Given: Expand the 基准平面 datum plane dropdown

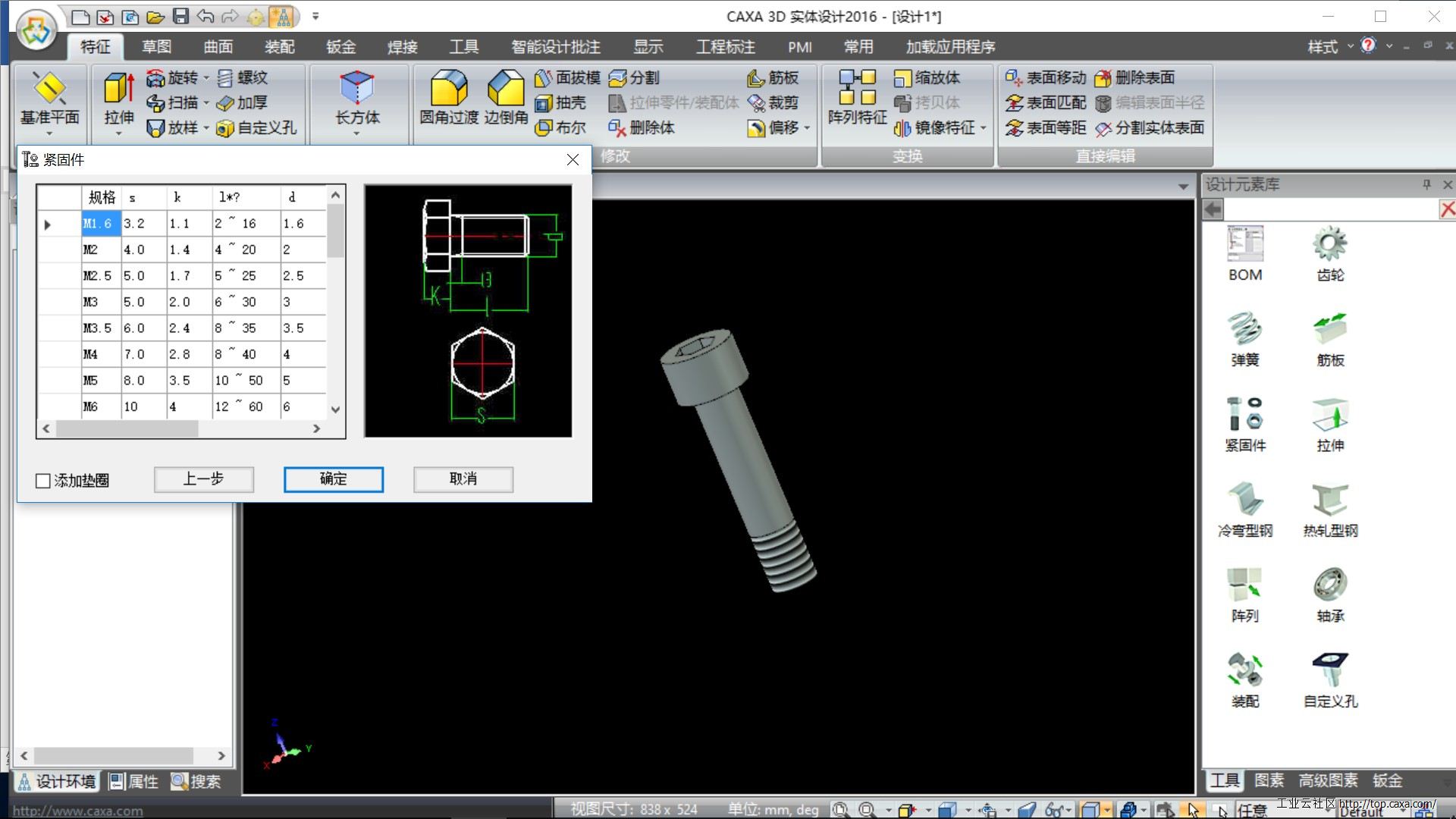Looking at the screenshot, I should [49, 134].
